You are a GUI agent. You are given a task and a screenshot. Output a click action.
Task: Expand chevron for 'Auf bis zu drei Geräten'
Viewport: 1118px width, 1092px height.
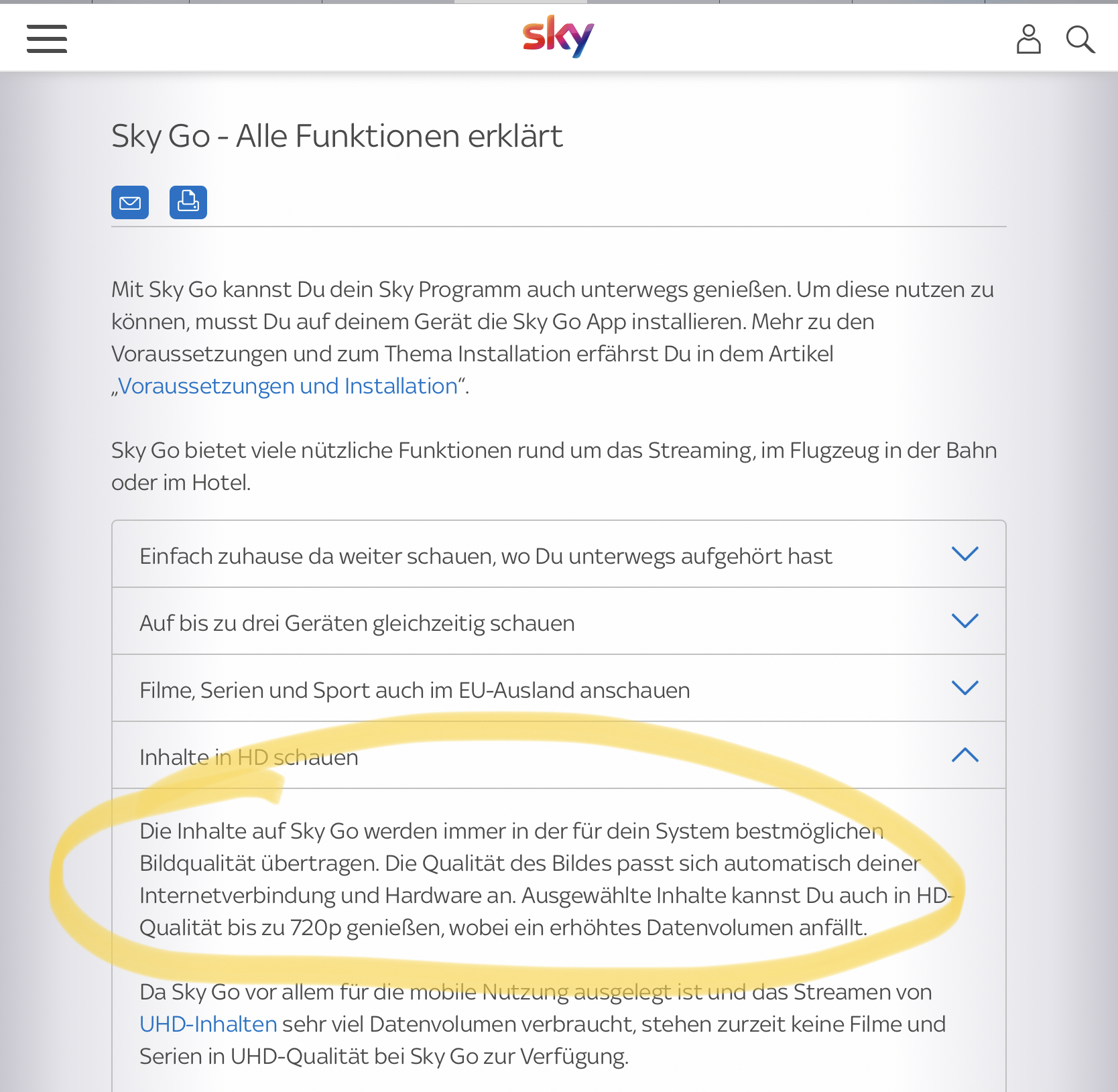(x=965, y=621)
